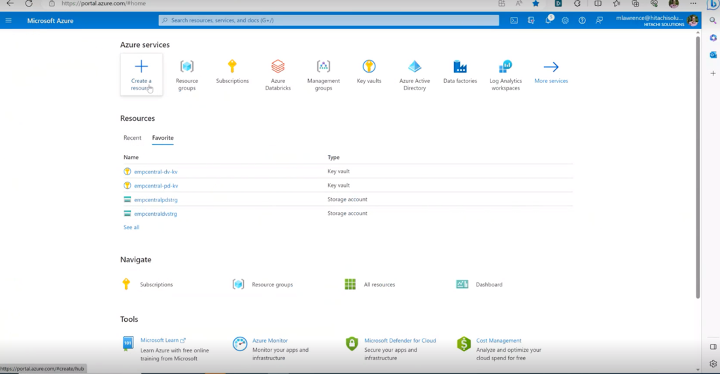Open Edge sidebar search icon
720x374 pixels.
click(713, 21)
